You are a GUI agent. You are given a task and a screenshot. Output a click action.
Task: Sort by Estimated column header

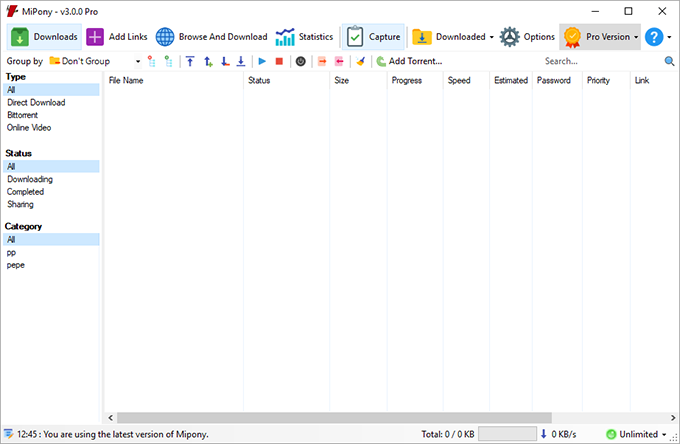[511, 80]
